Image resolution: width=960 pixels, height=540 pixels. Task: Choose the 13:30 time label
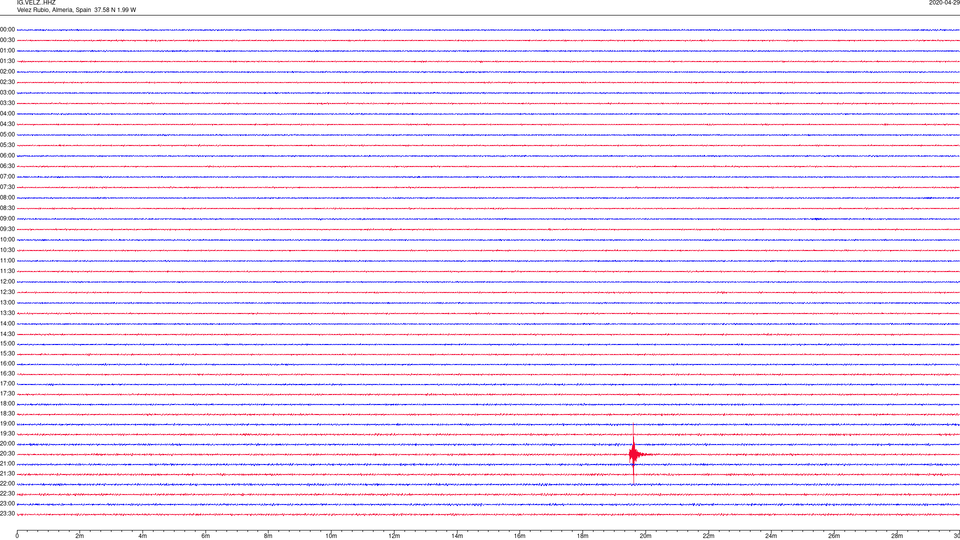click(x=7, y=313)
